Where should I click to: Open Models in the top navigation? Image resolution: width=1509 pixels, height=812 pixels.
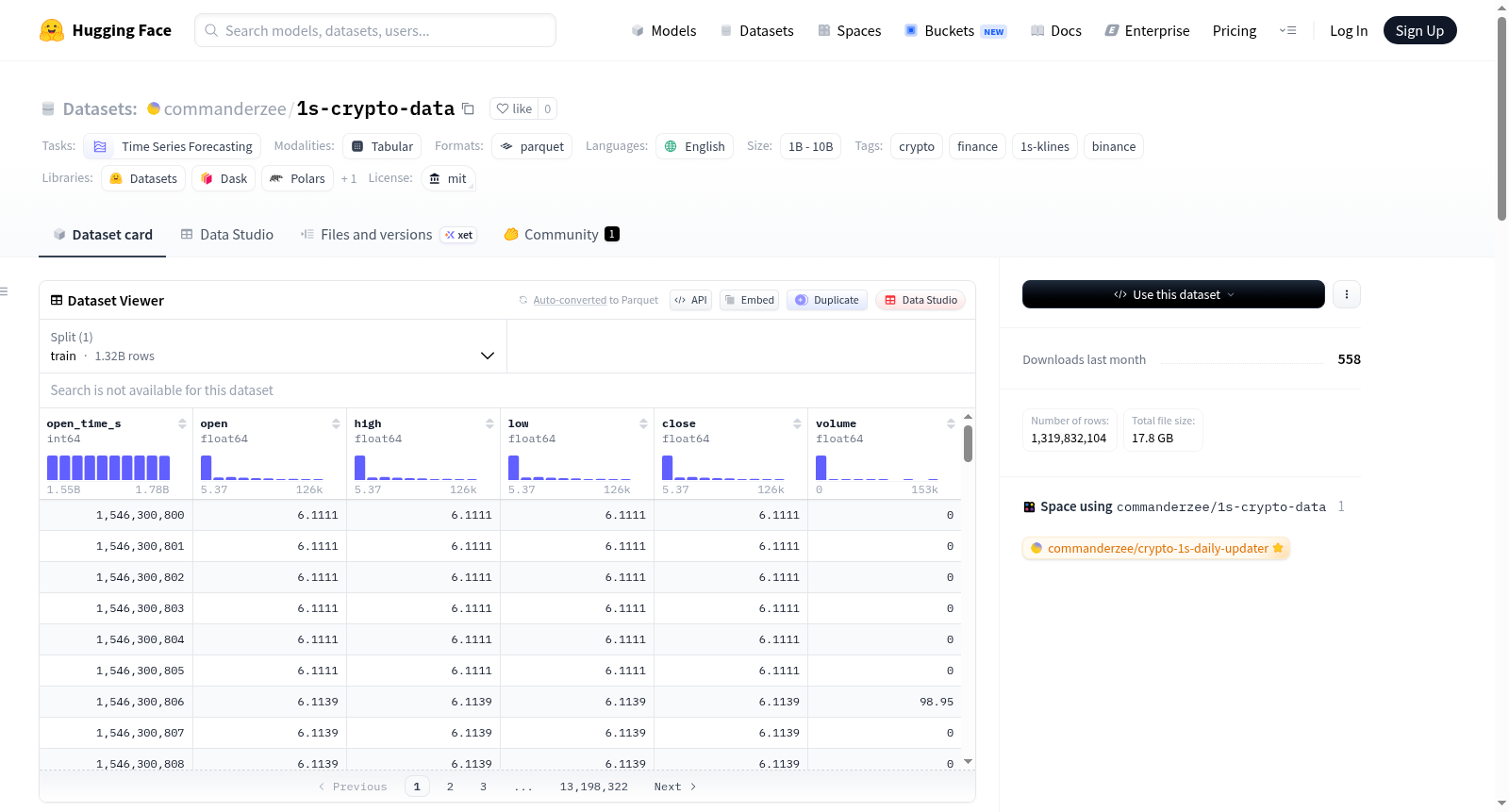point(664,31)
